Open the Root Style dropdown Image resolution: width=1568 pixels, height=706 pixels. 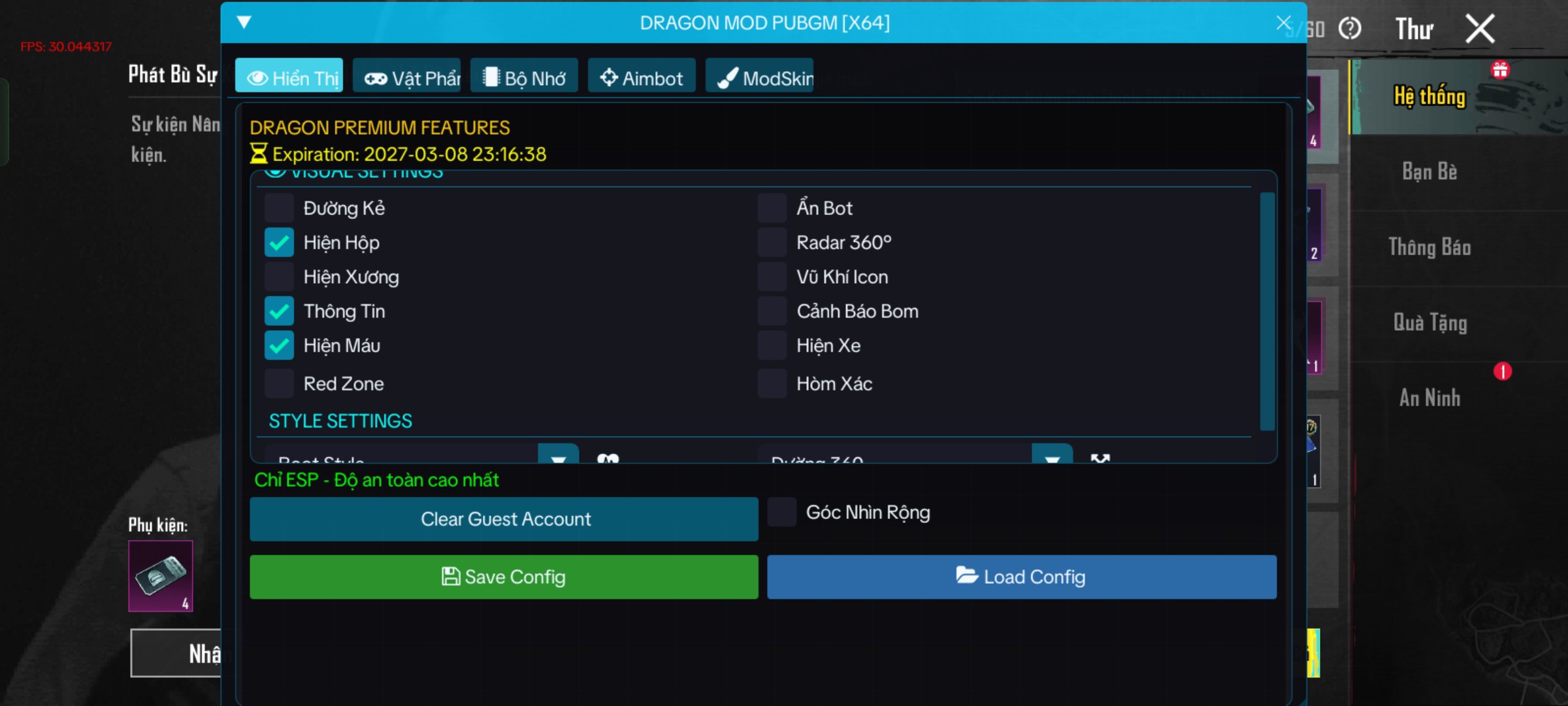pos(557,460)
